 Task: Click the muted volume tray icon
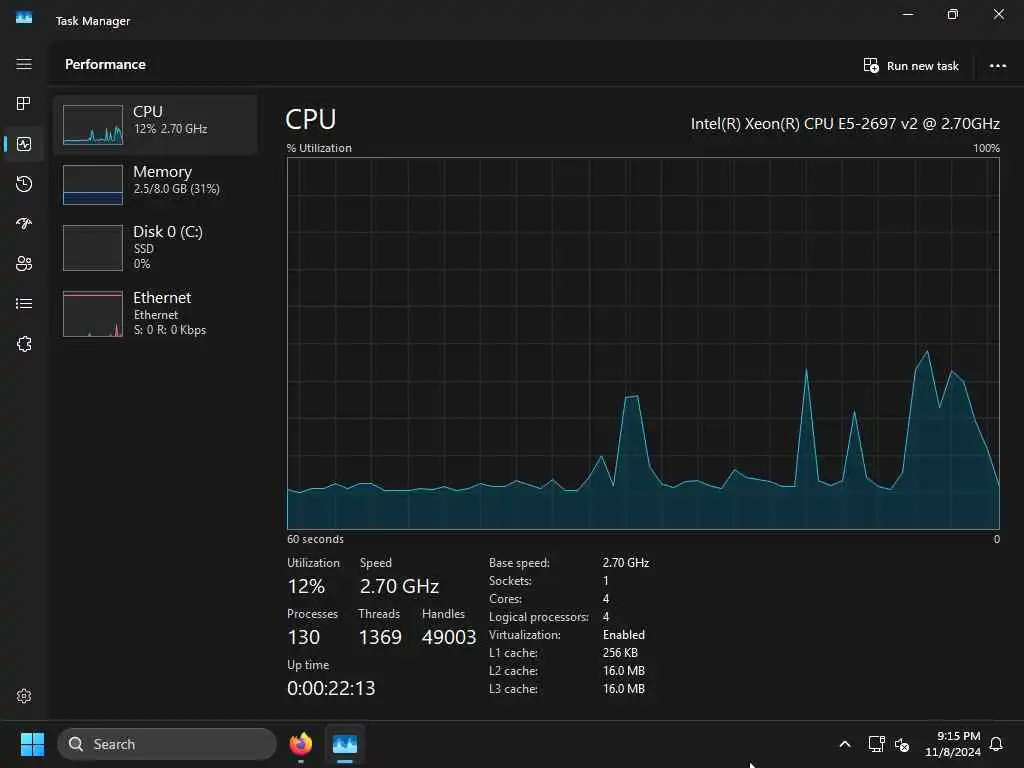(902, 744)
